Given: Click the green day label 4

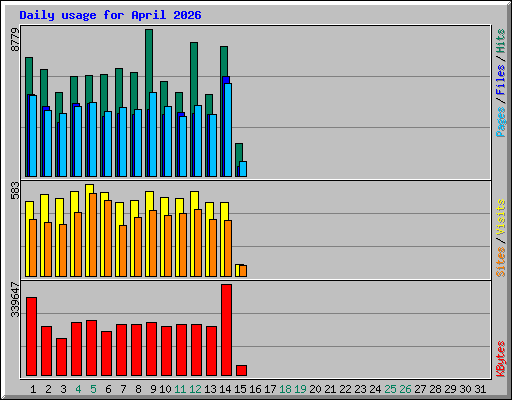Looking at the screenshot, I should pyautogui.click(x=78, y=389).
